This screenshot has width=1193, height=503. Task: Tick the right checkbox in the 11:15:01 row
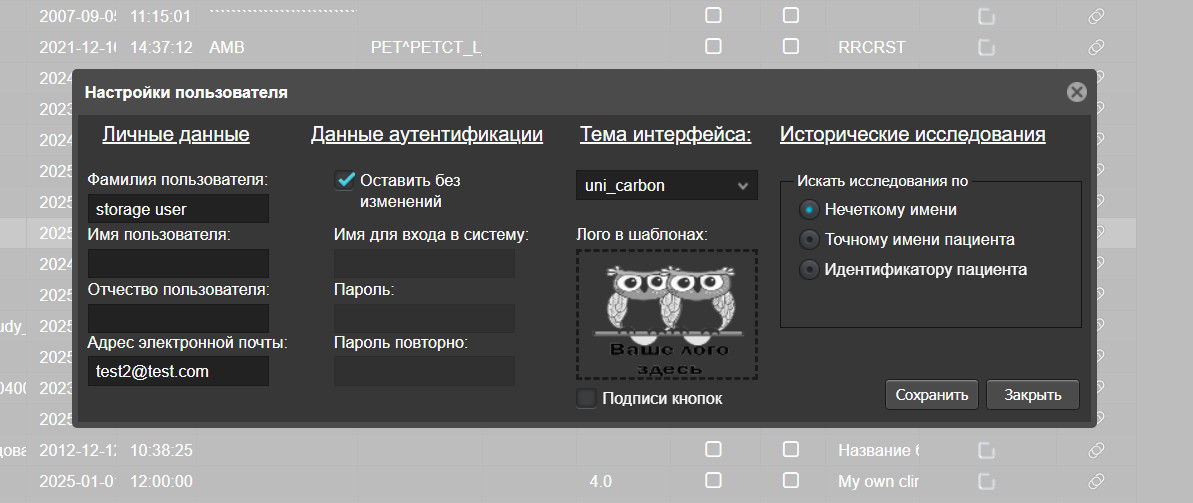pos(791,15)
